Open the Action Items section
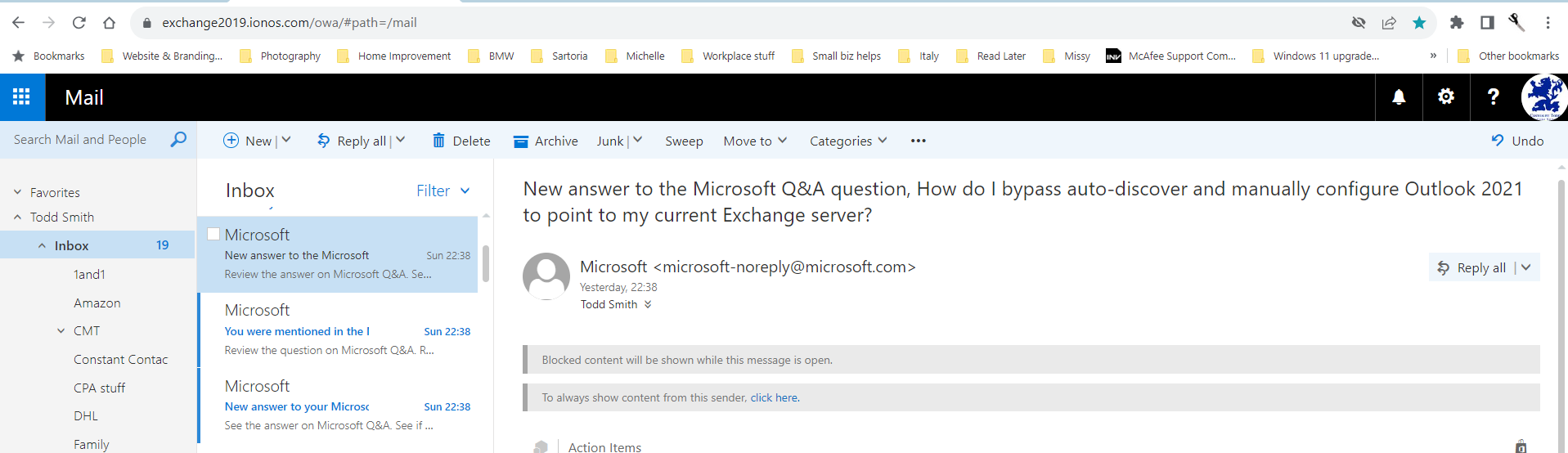Viewport: 1568px width, 453px height. (604, 446)
